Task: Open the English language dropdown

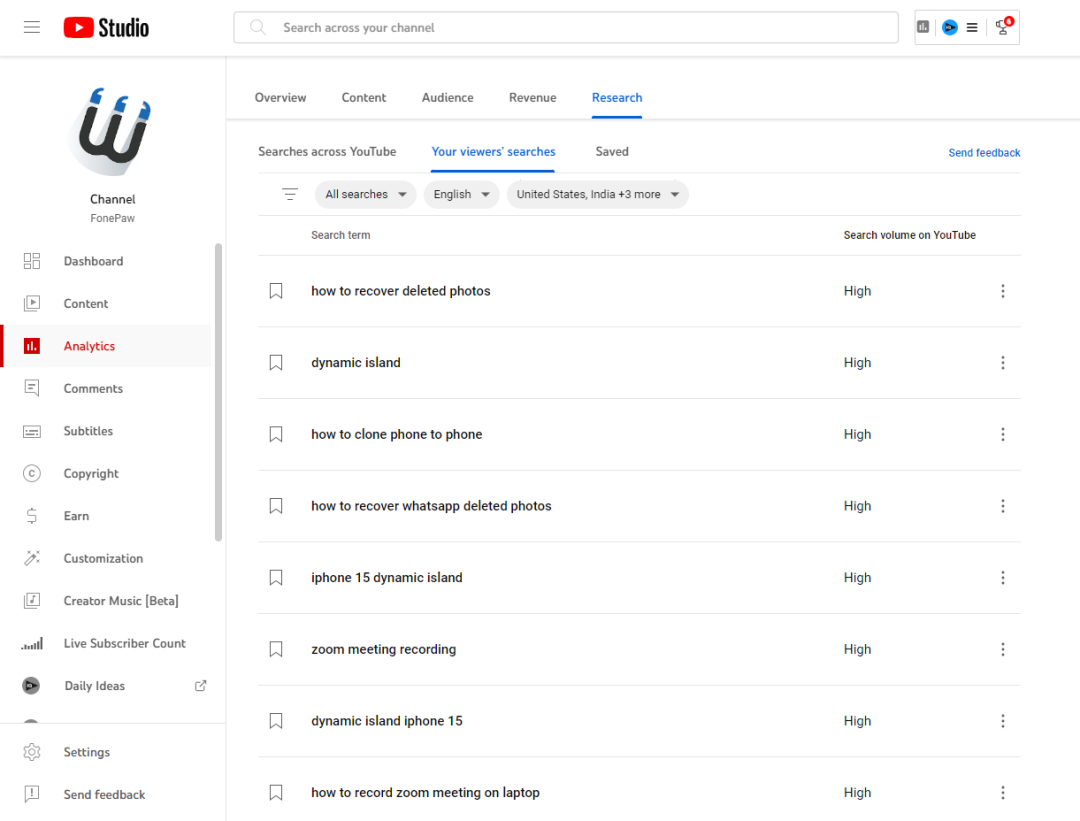Action: click(461, 194)
